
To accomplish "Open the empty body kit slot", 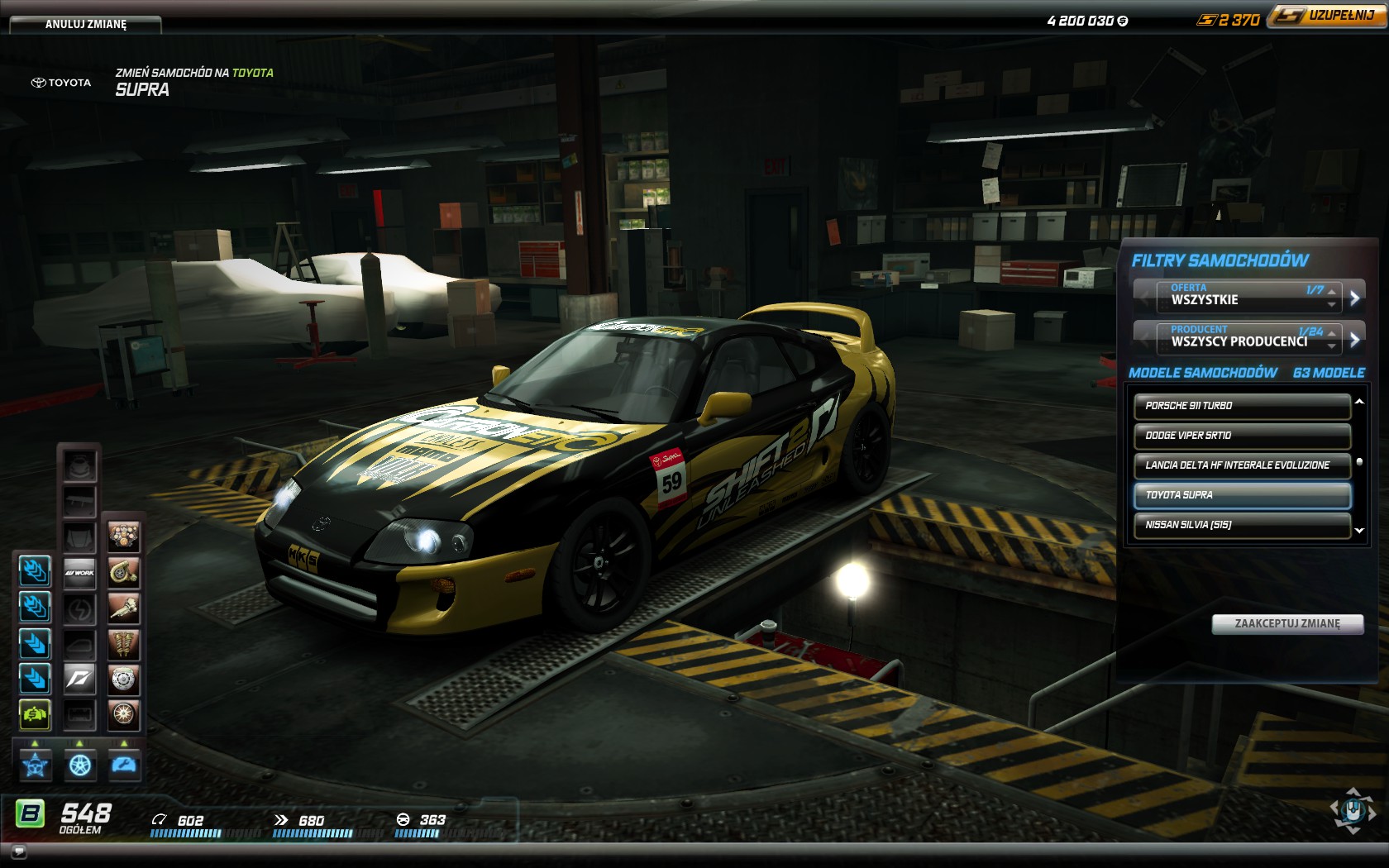I will pos(79,465).
